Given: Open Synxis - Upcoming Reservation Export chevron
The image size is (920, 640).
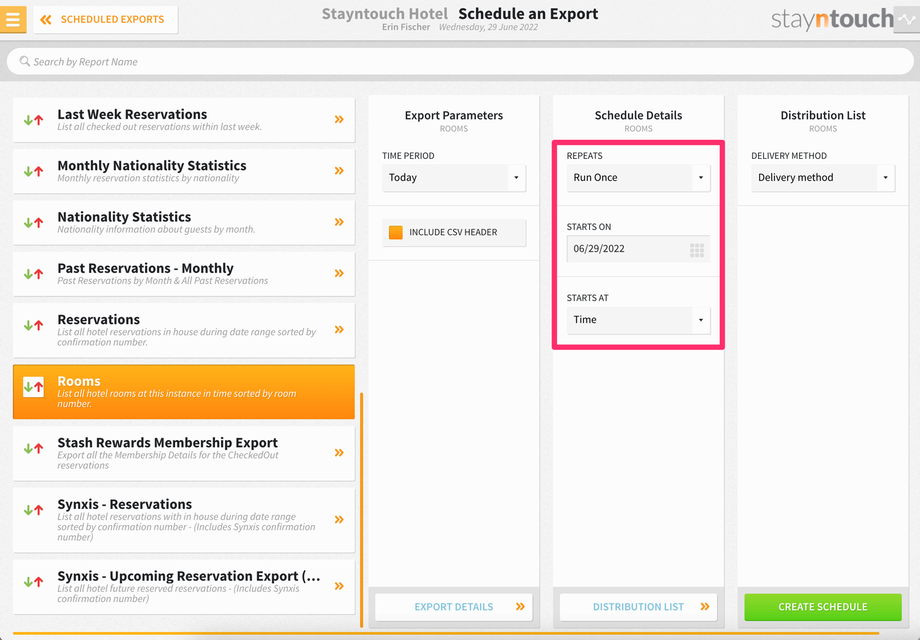Looking at the screenshot, I should pyautogui.click(x=339, y=585).
